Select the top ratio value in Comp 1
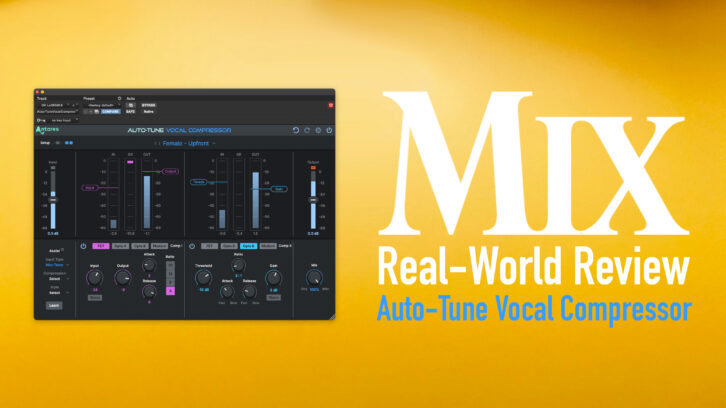The width and height of the screenshot is (726, 408). [x=170, y=265]
